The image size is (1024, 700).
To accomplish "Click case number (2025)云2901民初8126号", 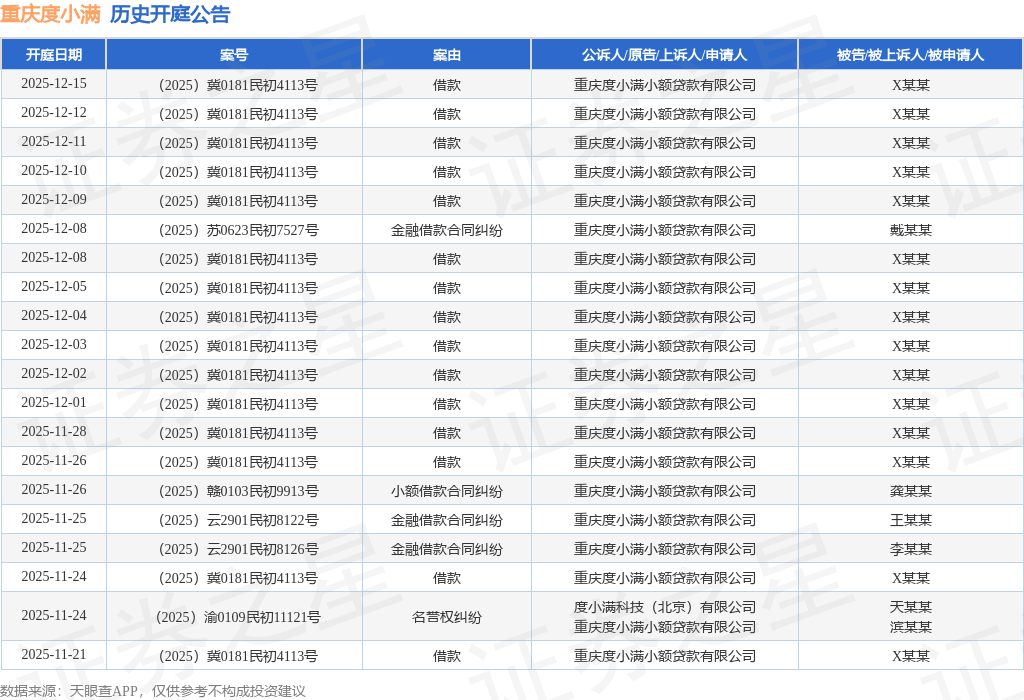I will pos(238,549).
